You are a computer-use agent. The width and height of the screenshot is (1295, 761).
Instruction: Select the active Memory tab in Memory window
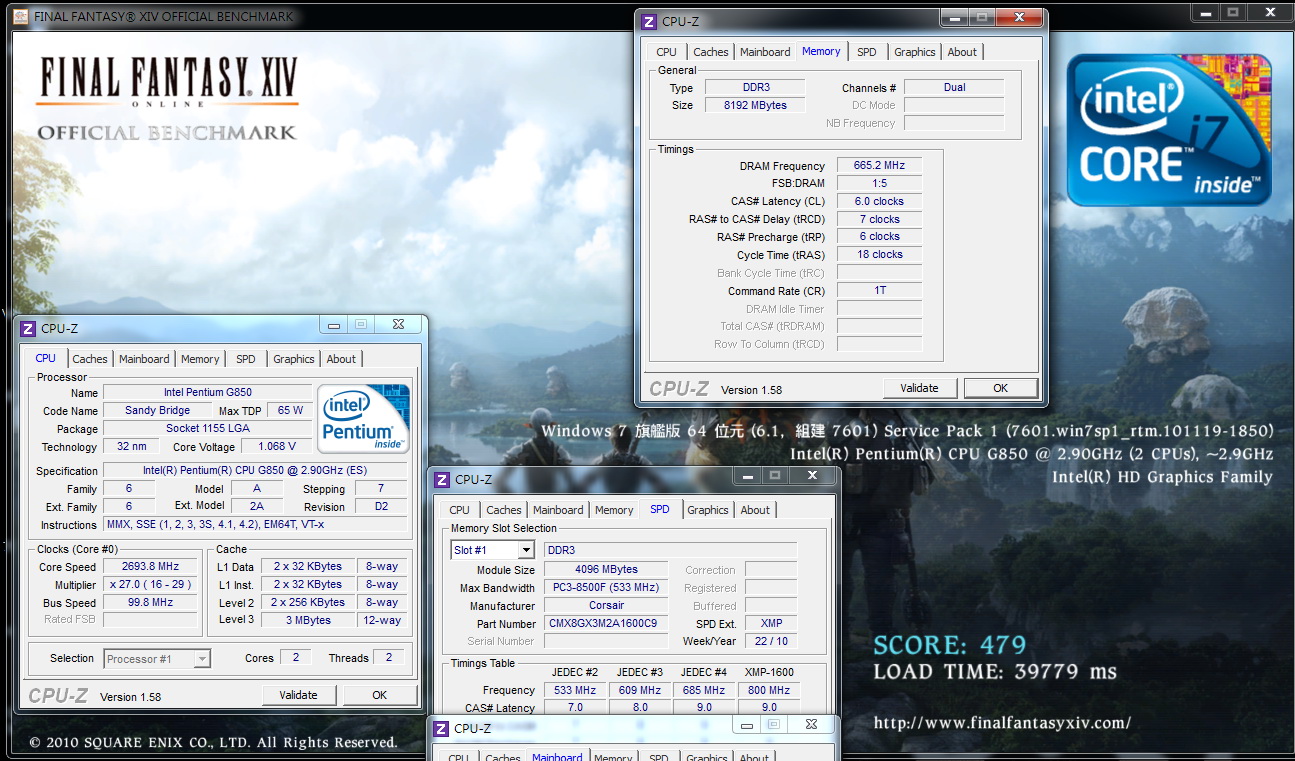(x=821, y=51)
